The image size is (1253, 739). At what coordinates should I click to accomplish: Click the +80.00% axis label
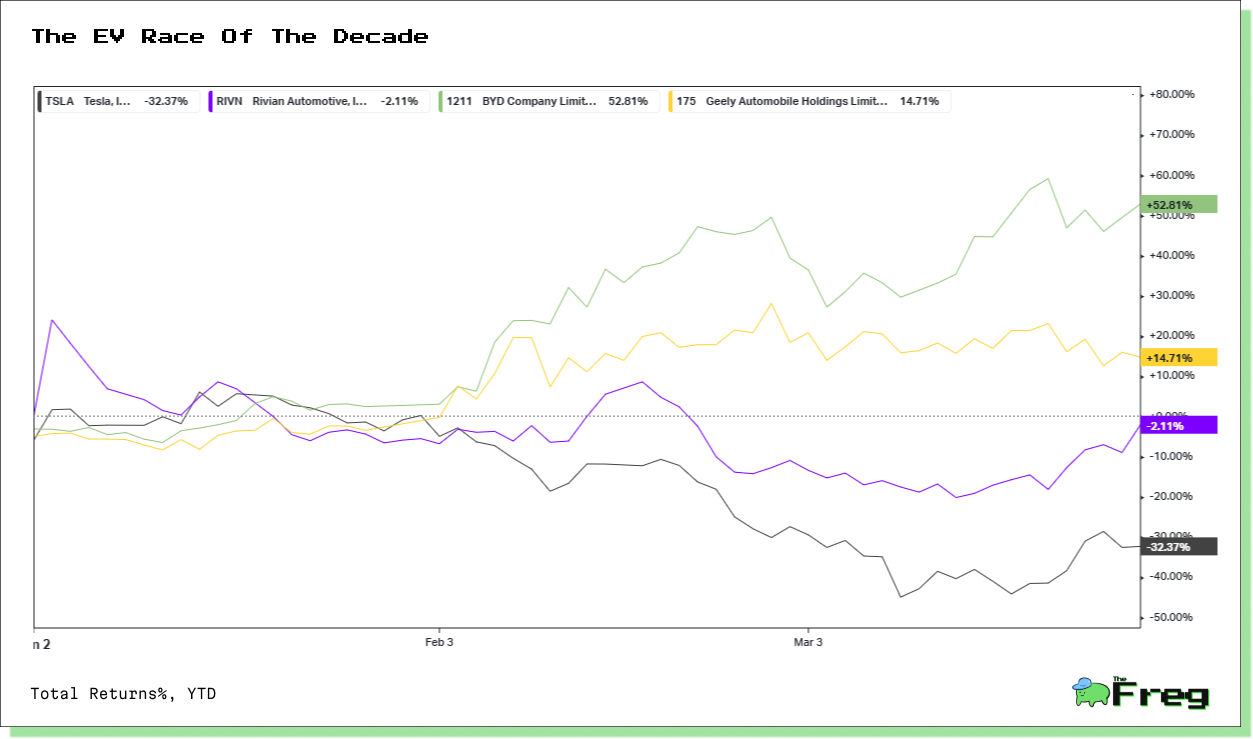1172,94
